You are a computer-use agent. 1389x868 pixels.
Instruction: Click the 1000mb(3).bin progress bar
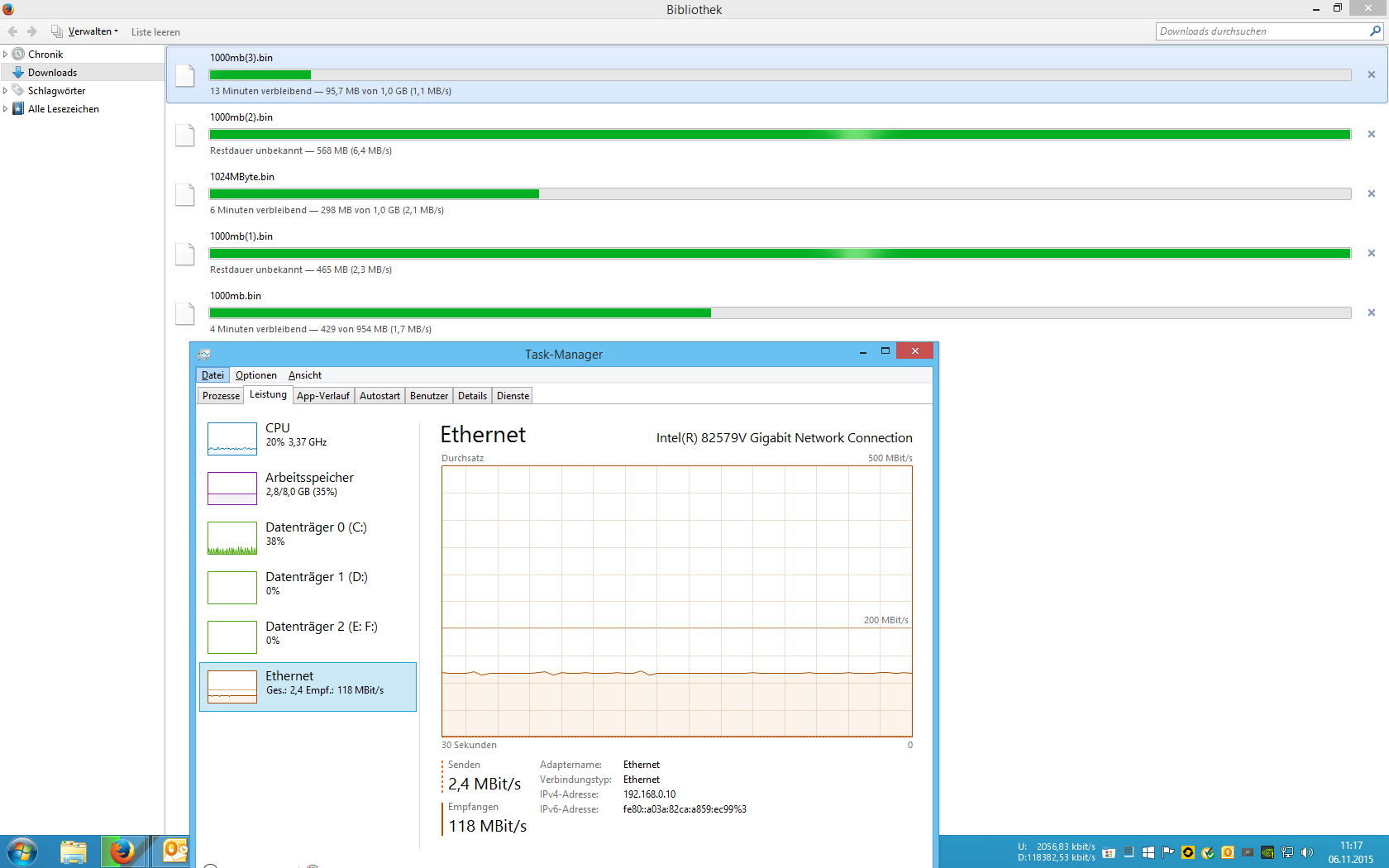pos(780,74)
